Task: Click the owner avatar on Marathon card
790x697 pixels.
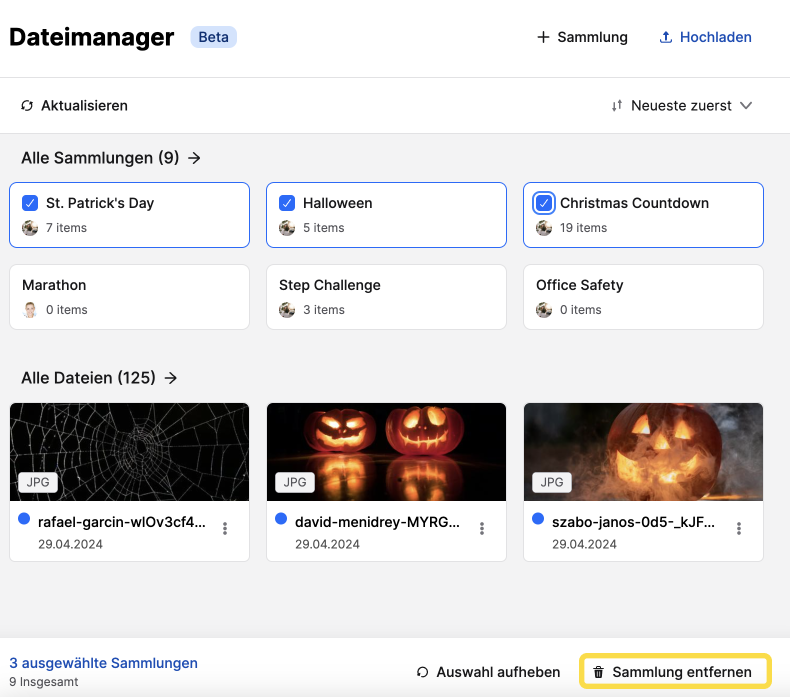Action: pos(30,309)
